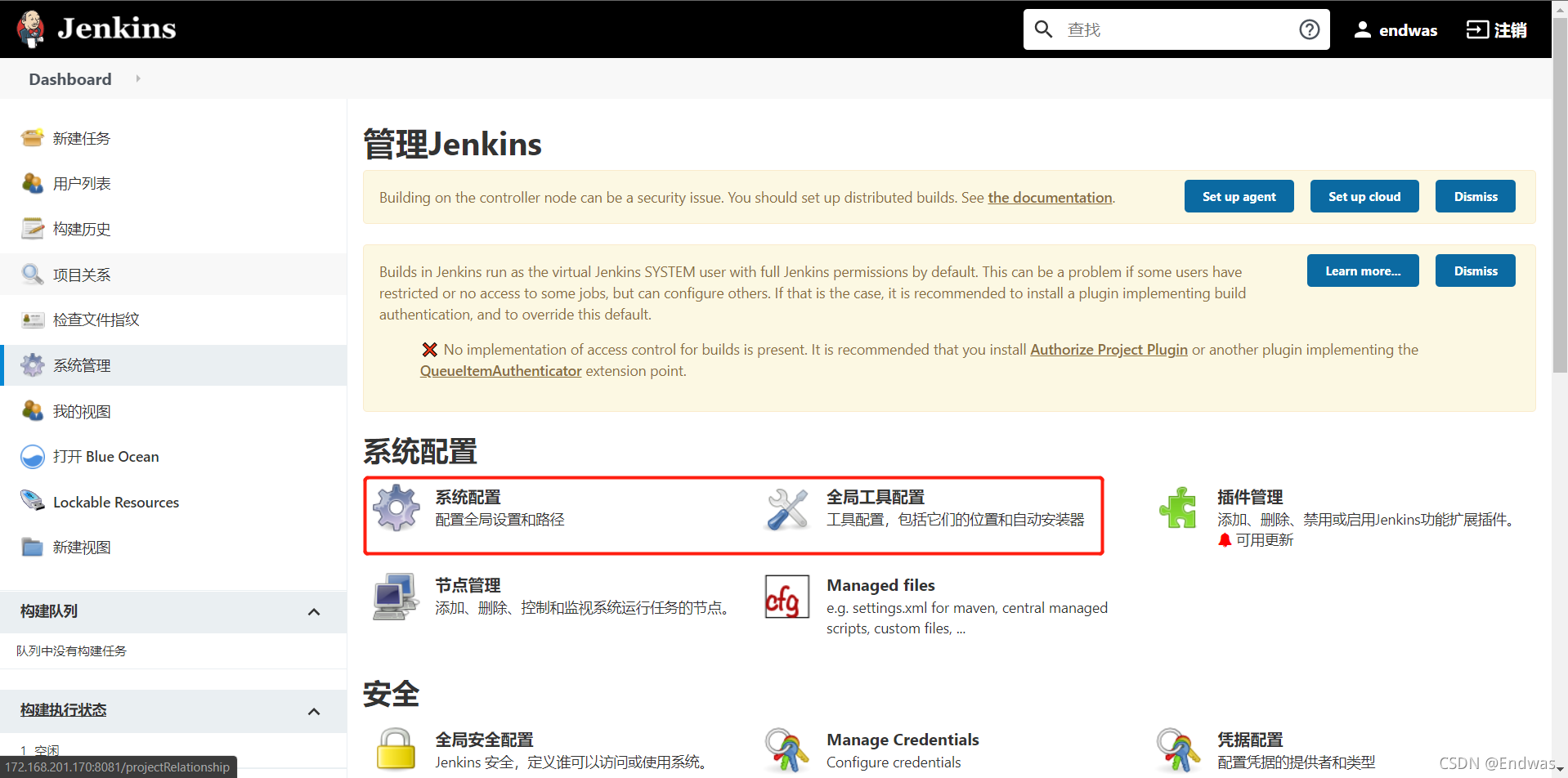
Task: Open 全局安全配置 title link
Action: 484,740
